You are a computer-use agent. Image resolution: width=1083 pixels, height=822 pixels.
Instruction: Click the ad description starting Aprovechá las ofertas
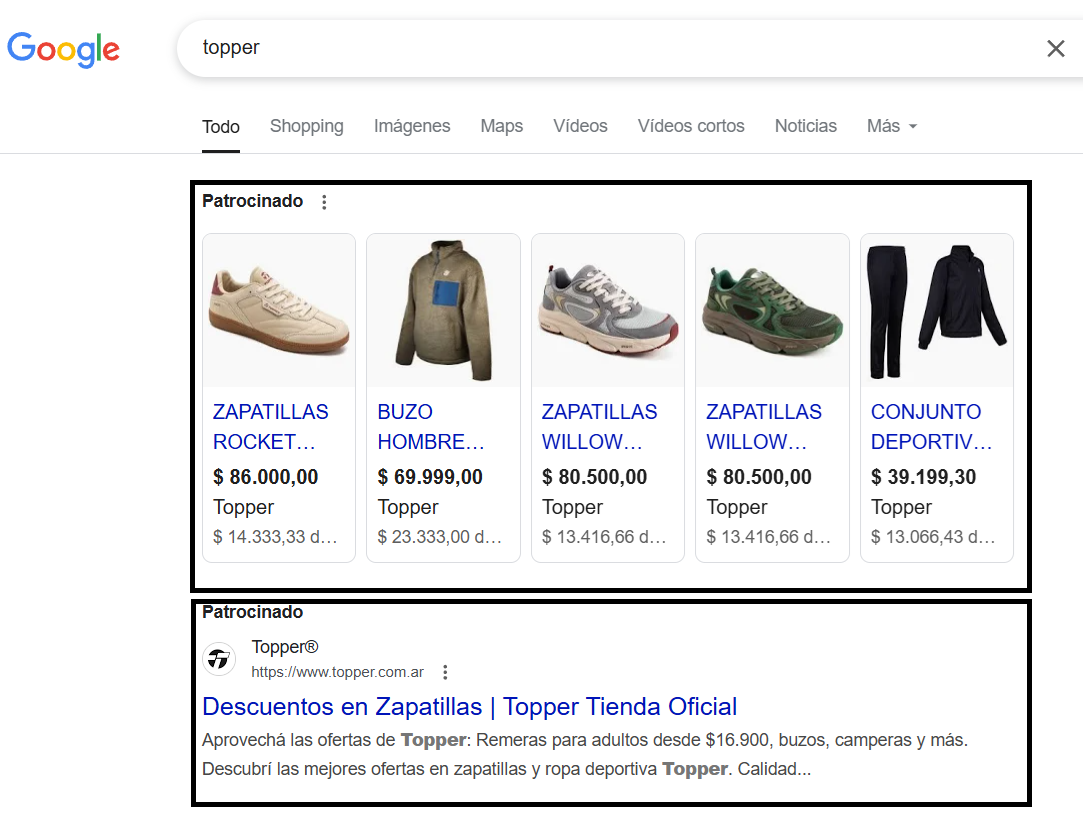[x=585, y=754]
